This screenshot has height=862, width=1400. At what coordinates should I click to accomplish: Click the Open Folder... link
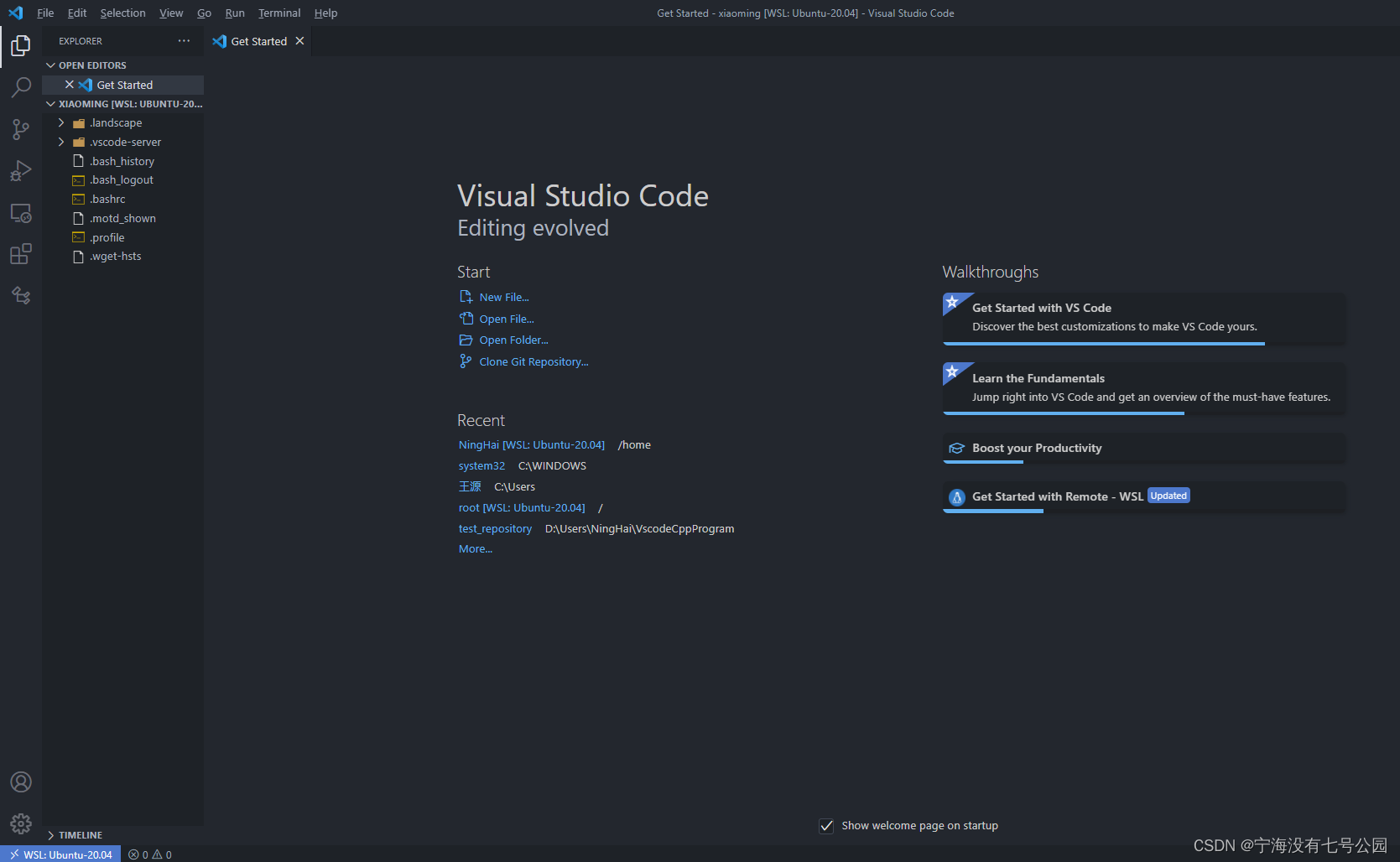[513, 340]
